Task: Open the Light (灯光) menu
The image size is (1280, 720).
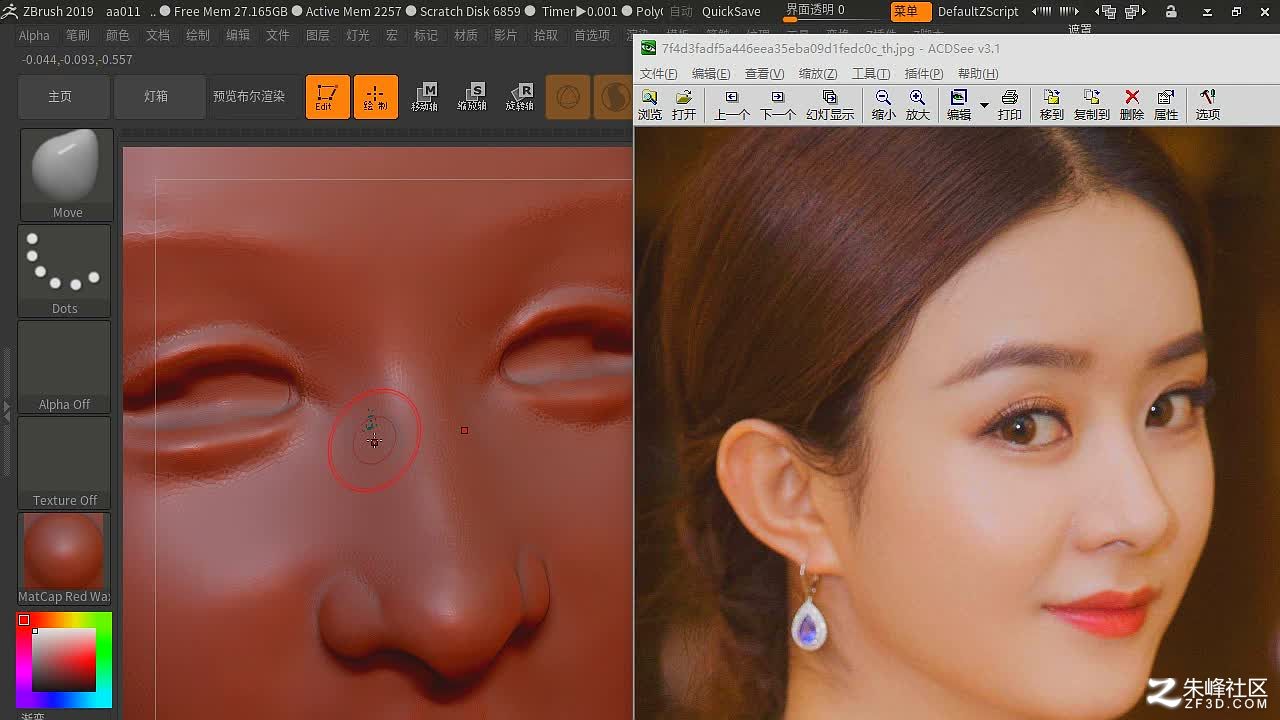Action: point(358,35)
